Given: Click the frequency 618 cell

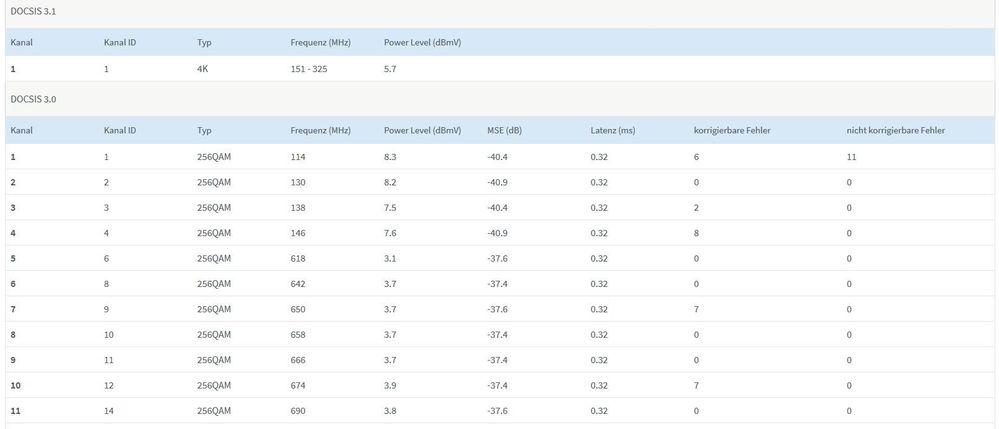Looking at the screenshot, I should pyautogui.click(x=297, y=259).
